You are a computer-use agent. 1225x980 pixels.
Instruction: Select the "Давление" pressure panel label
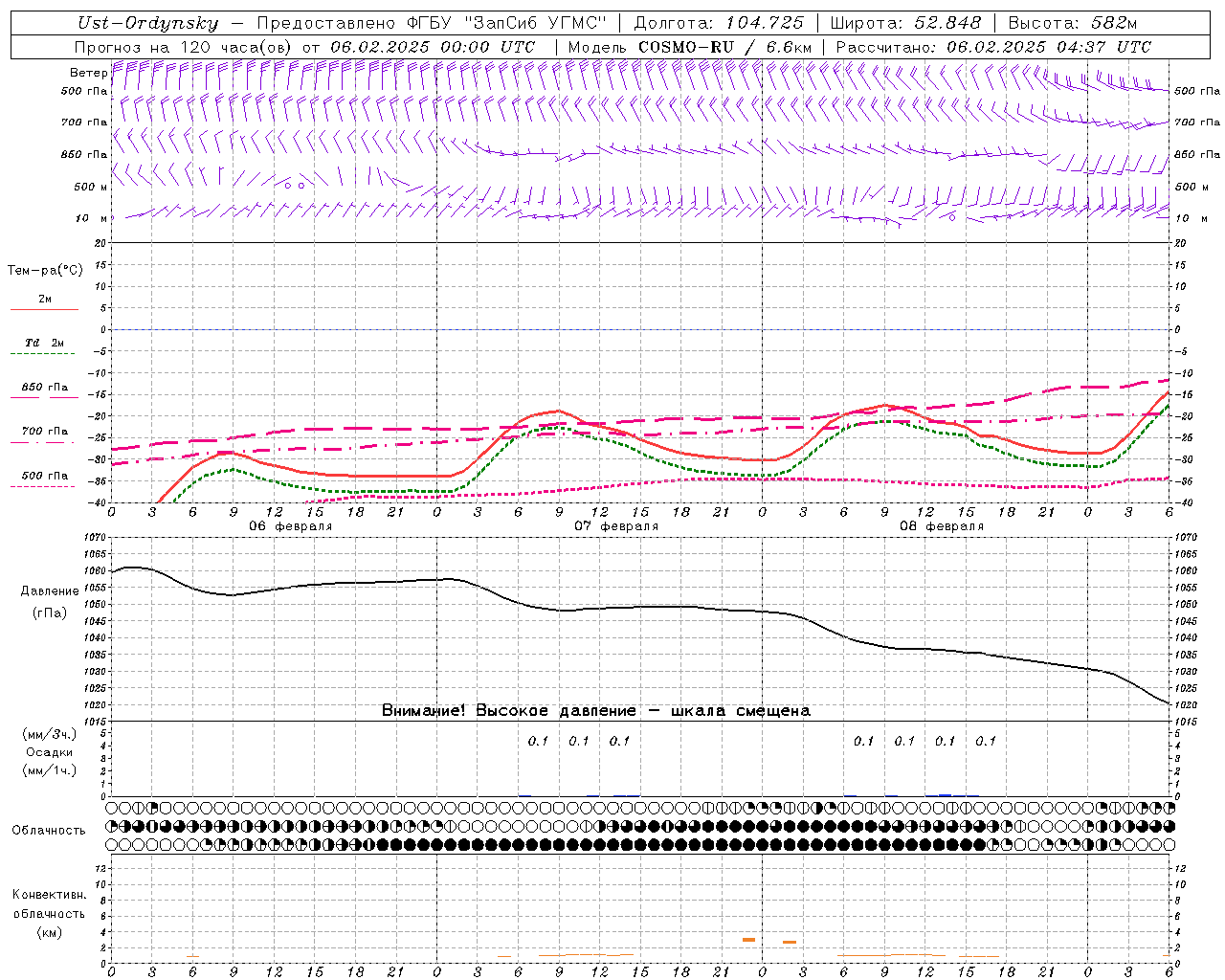click(50, 591)
